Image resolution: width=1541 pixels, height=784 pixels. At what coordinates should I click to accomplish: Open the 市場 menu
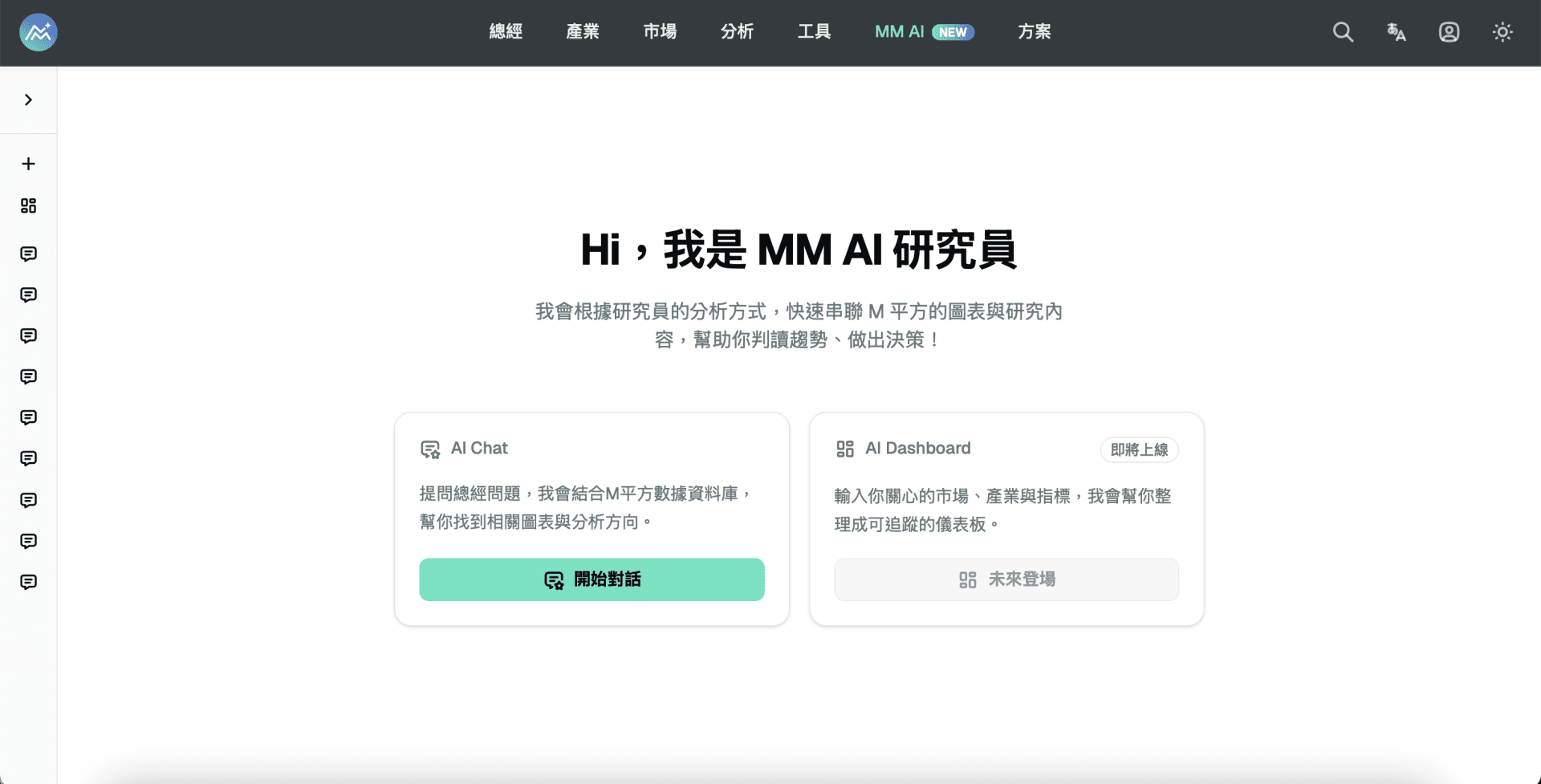click(x=660, y=32)
